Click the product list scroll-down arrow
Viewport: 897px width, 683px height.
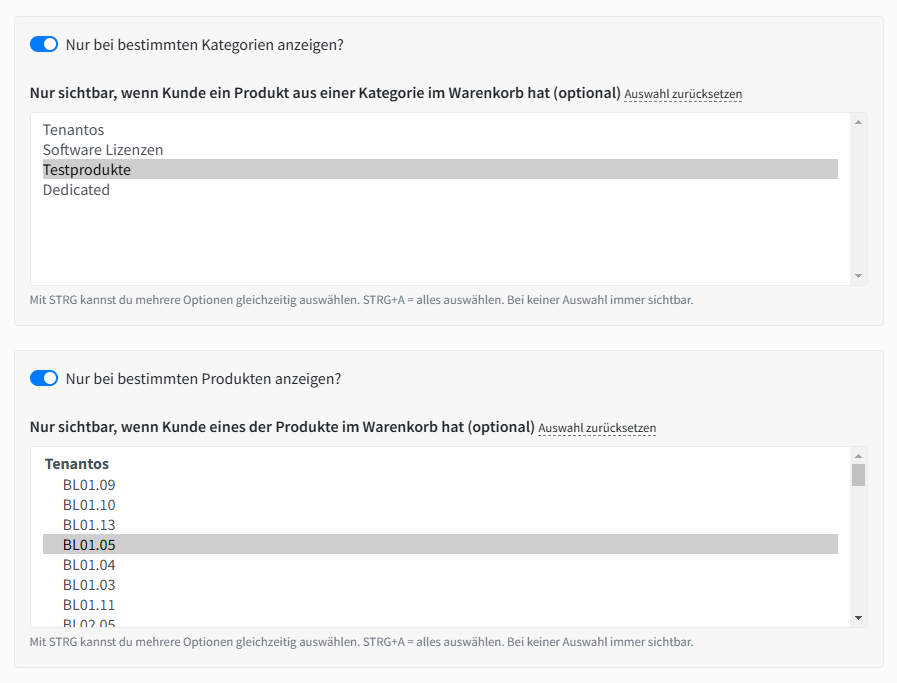858,618
